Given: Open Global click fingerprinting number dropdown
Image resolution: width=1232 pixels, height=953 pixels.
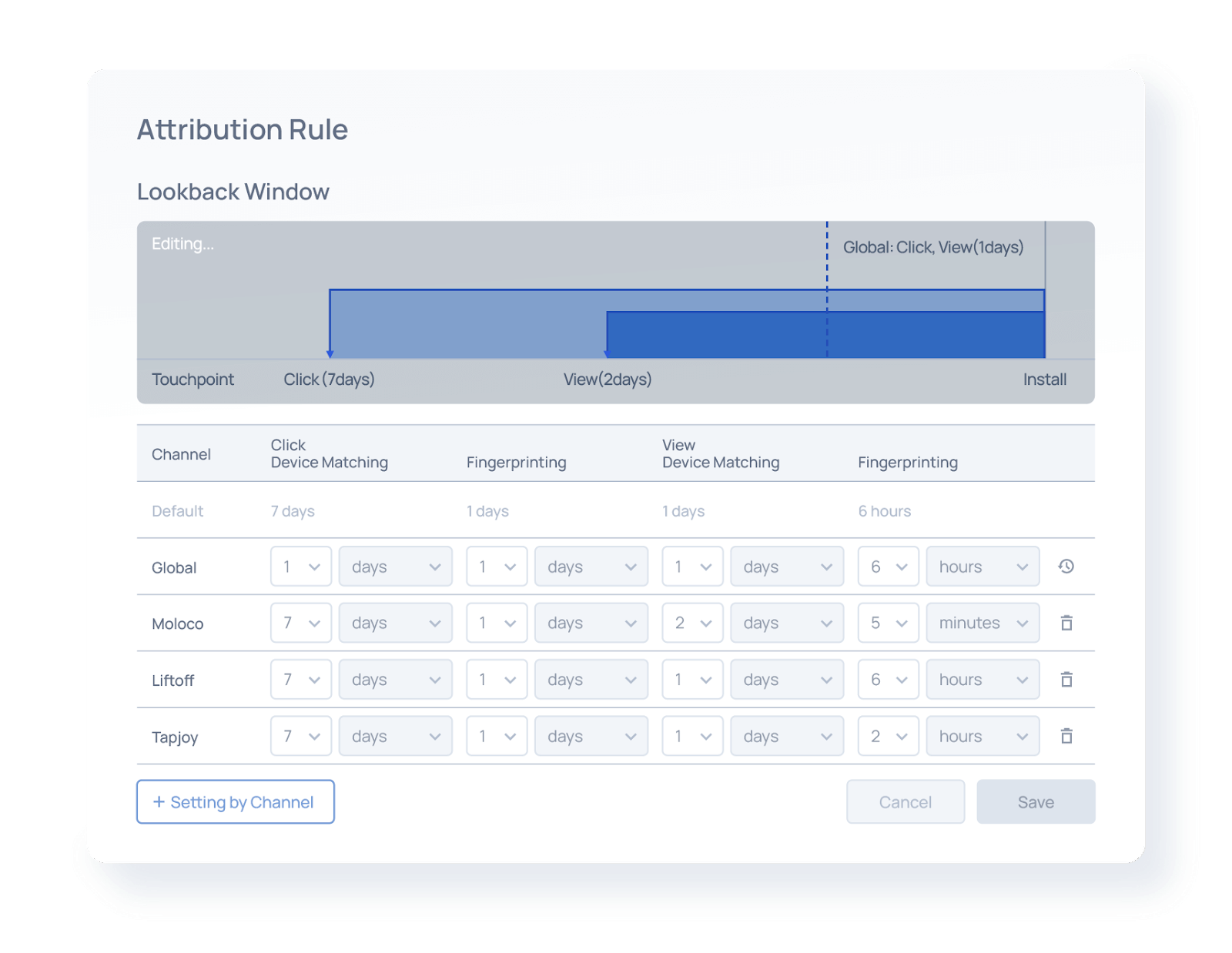Looking at the screenshot, I should 497,567.
